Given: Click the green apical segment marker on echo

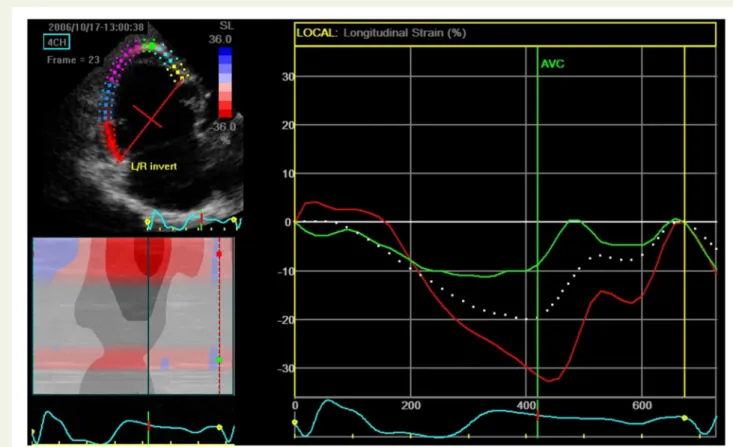Looking at the screenshot, I should pos(151,45).
